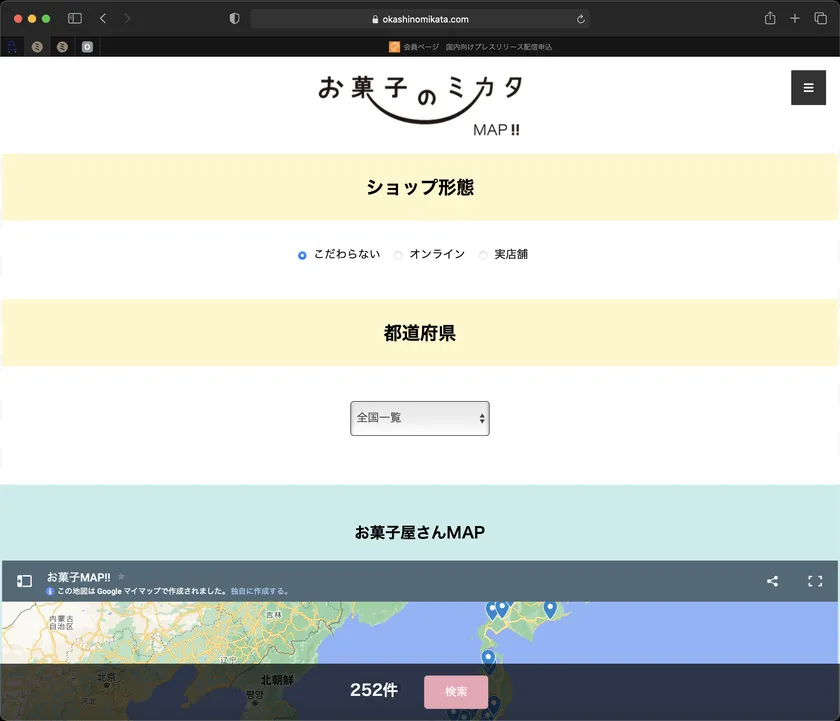Open the hamburger menu on the page
Screen dimensions: 840x721
[x=808, y=88]
